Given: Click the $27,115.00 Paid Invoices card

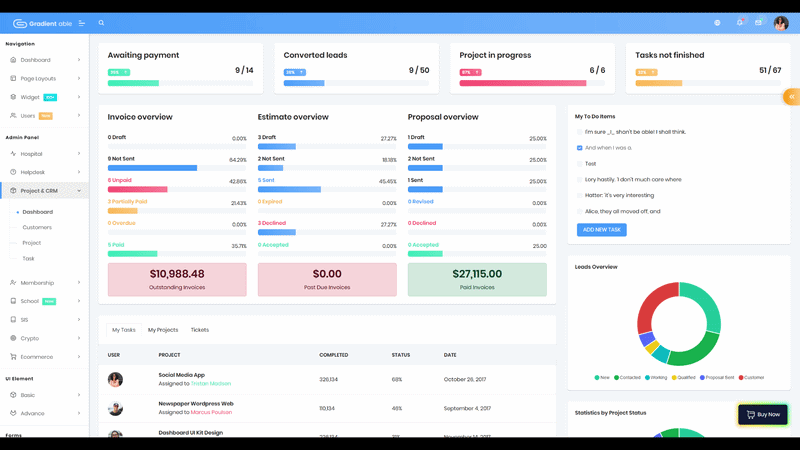Looking at the screenshot, I should coord(477,280).
